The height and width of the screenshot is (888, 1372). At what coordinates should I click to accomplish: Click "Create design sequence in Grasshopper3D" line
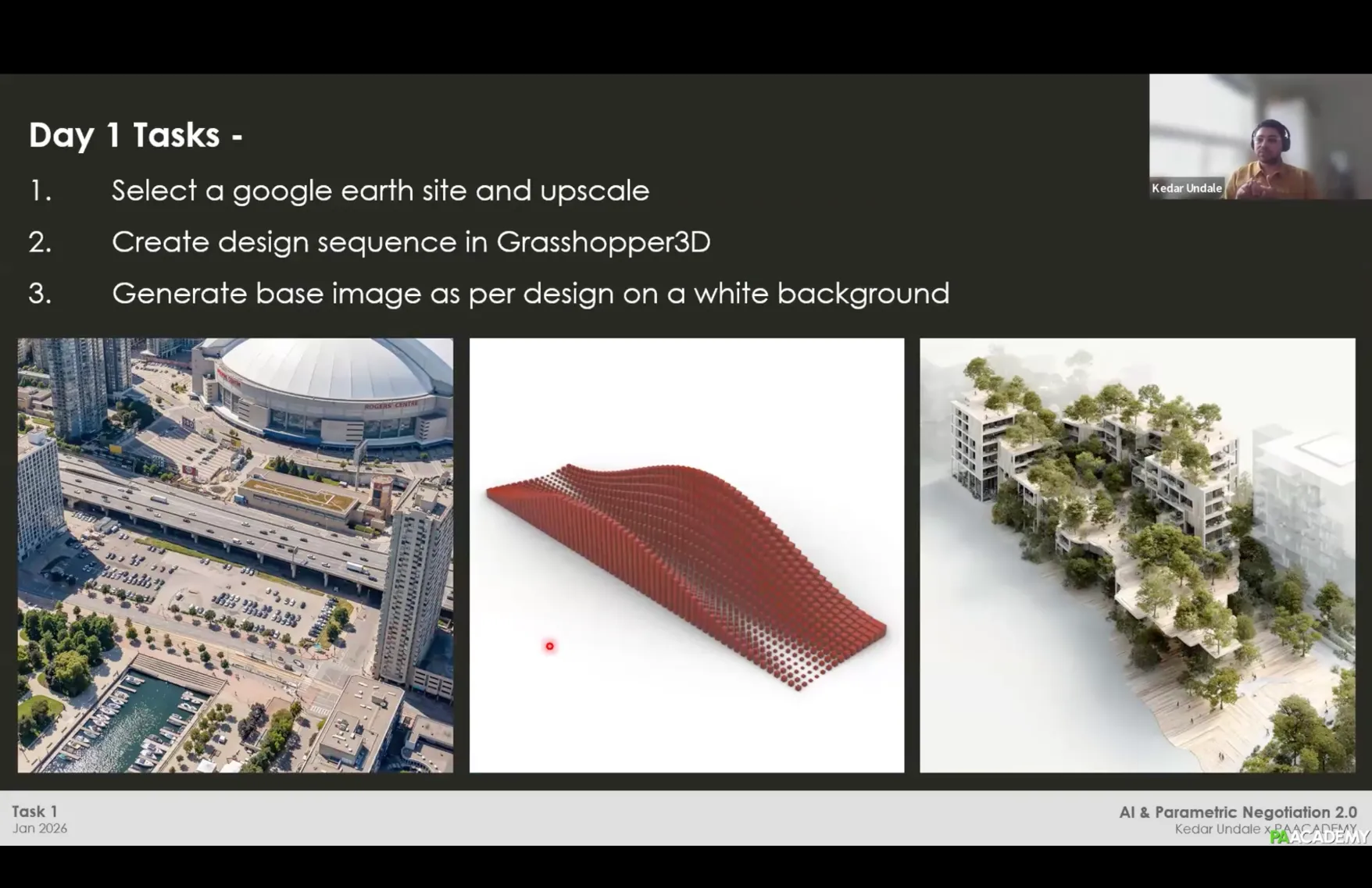coord(410,242)
